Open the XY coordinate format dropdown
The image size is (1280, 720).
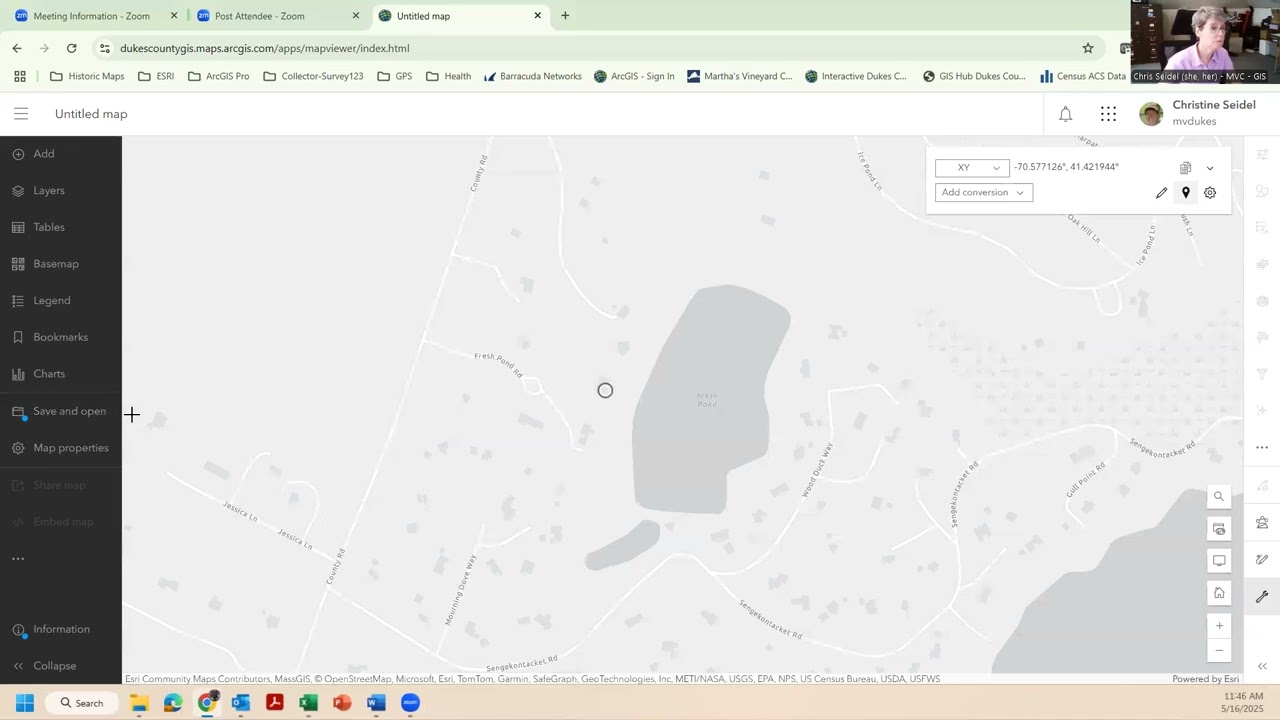[x=972, y=168]
